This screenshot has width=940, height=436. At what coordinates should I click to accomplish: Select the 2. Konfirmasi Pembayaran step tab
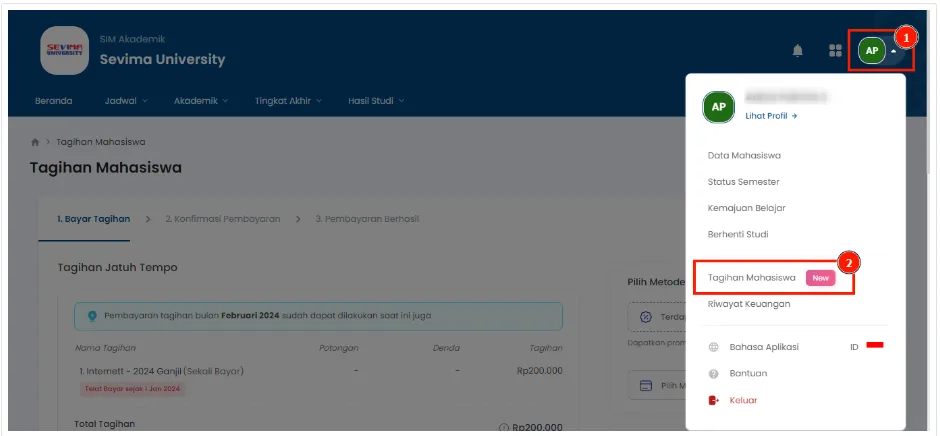pos(222,219)
